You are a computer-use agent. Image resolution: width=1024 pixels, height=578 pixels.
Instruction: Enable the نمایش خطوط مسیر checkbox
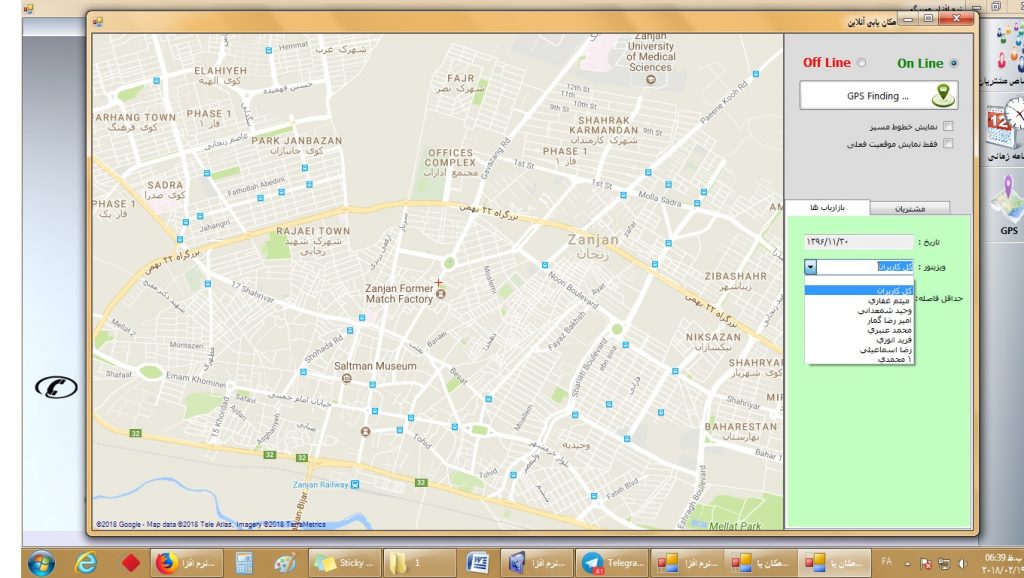click(x=948, y=126)
